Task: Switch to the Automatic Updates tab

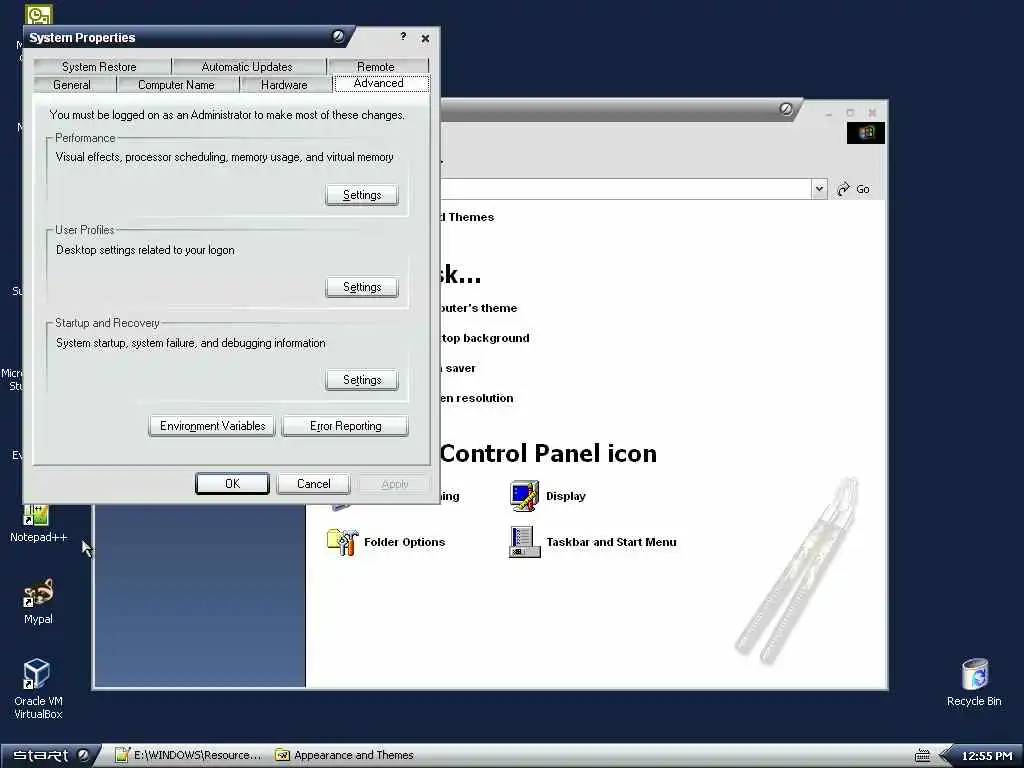Action: (247, 67)
